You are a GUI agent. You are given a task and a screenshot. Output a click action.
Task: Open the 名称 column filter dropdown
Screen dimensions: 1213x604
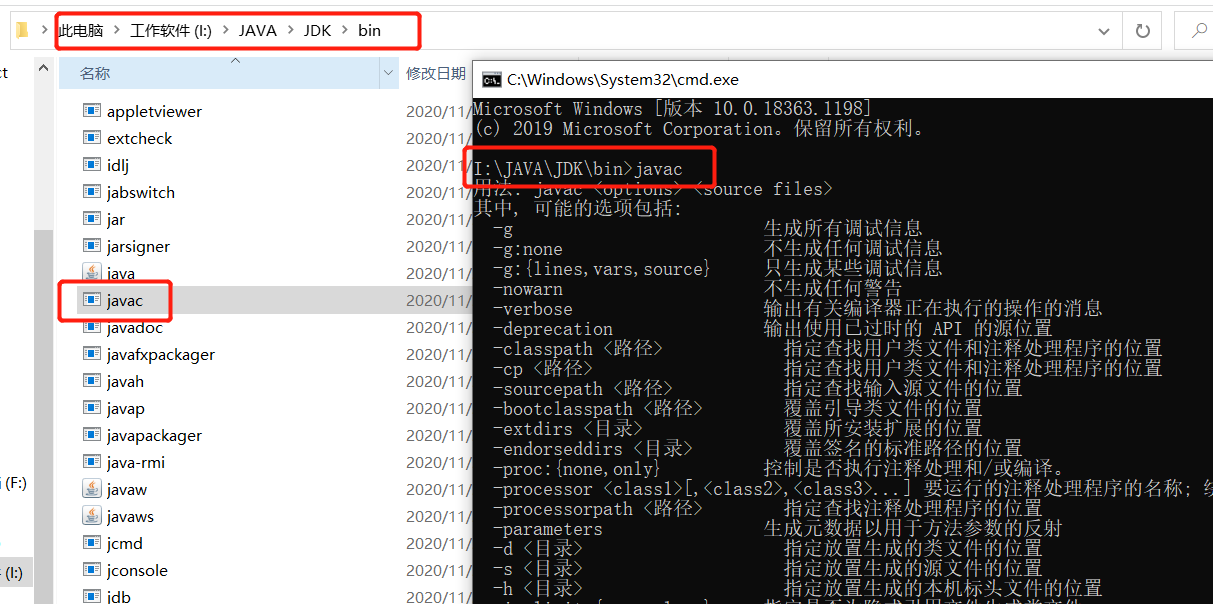point(389,73)
